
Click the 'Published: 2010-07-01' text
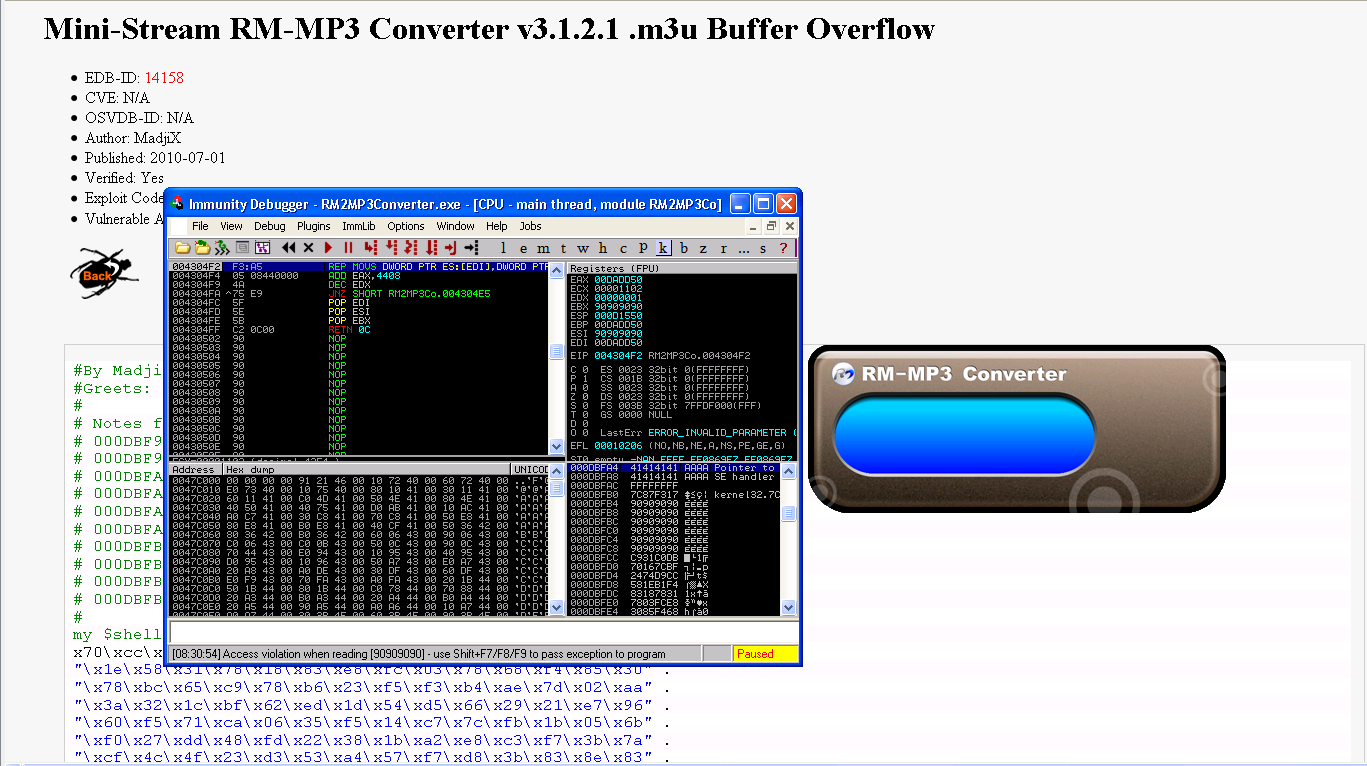[155, 158]
